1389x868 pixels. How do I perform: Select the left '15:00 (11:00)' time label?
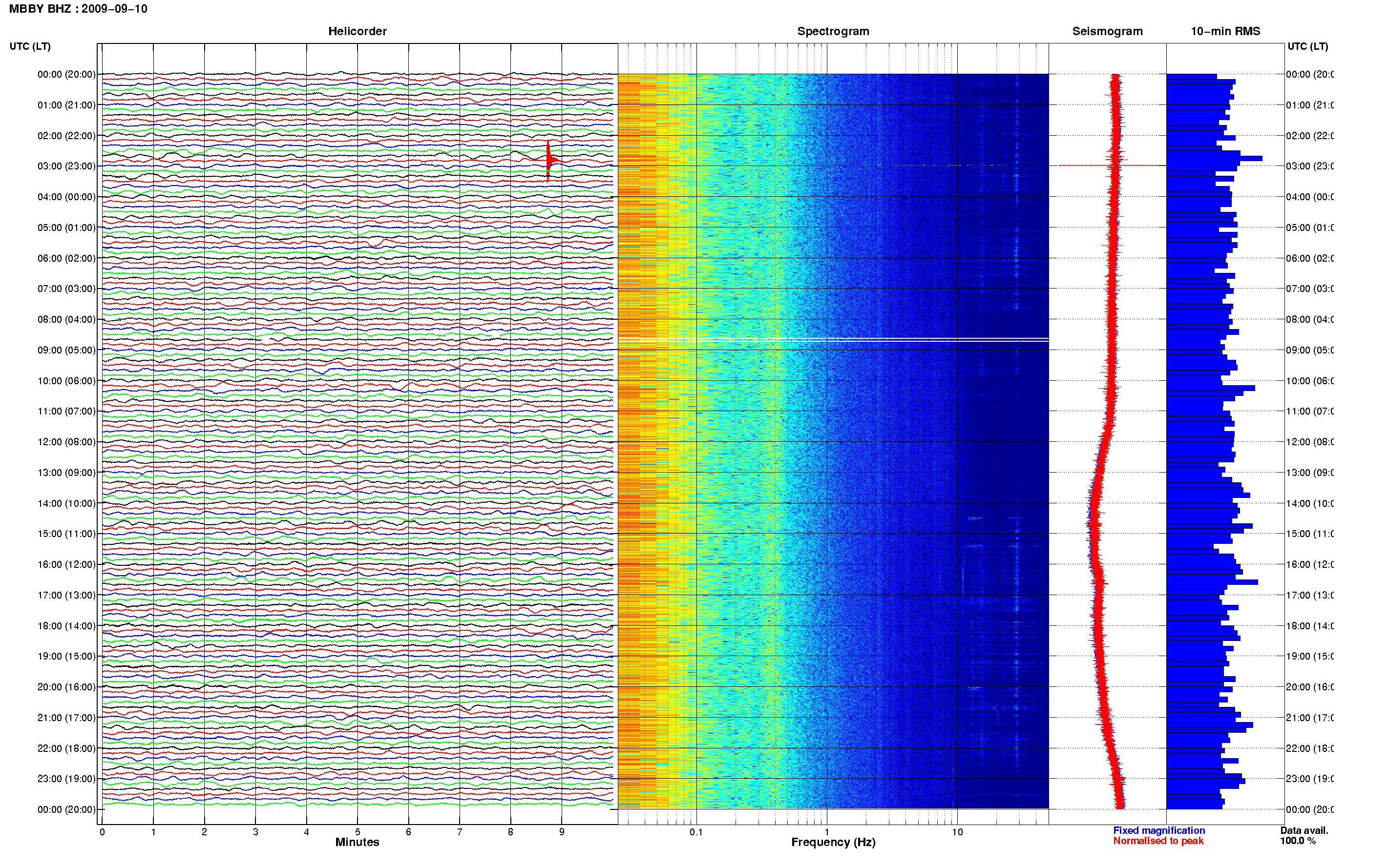click(x=66, y=534)
